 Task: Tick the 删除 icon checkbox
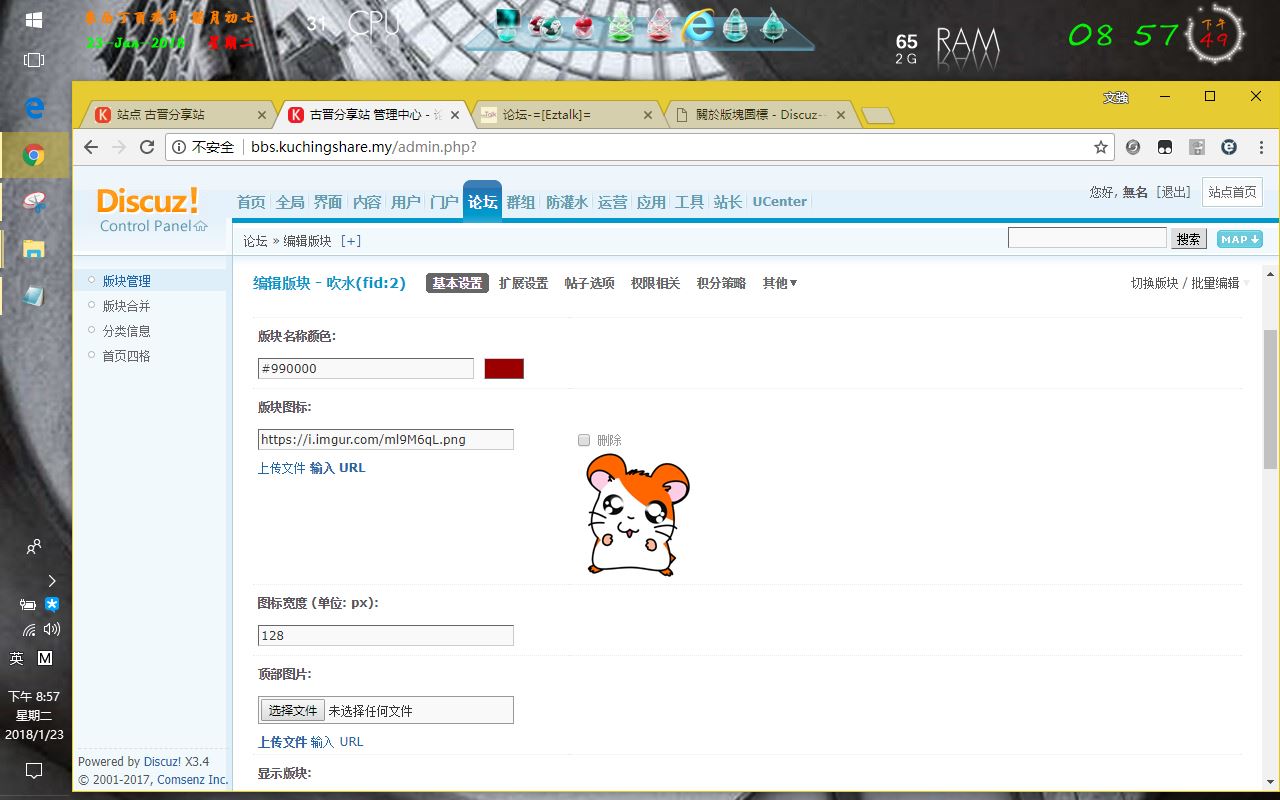584,440
